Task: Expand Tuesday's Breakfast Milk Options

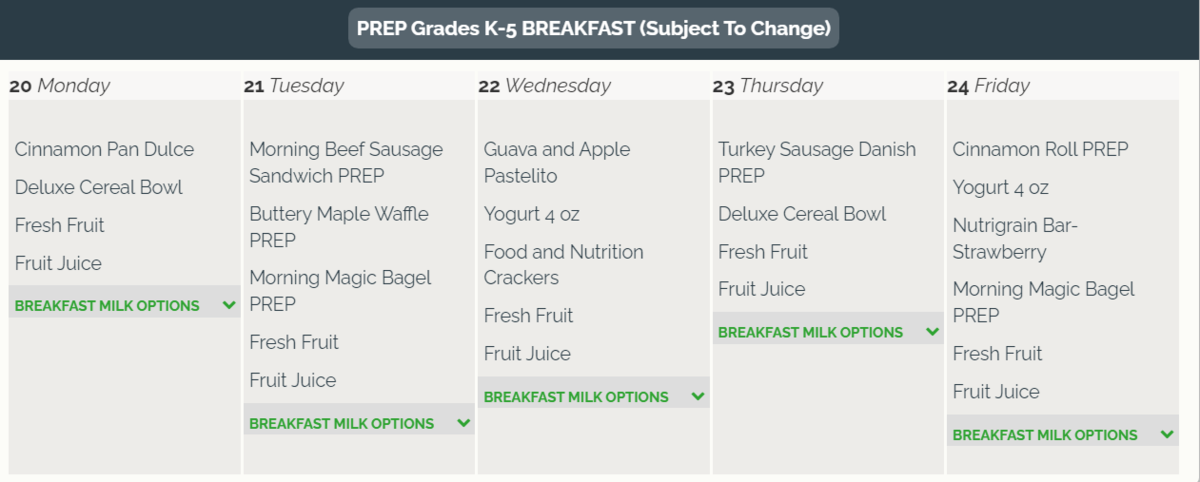Action: pos(359,424)
